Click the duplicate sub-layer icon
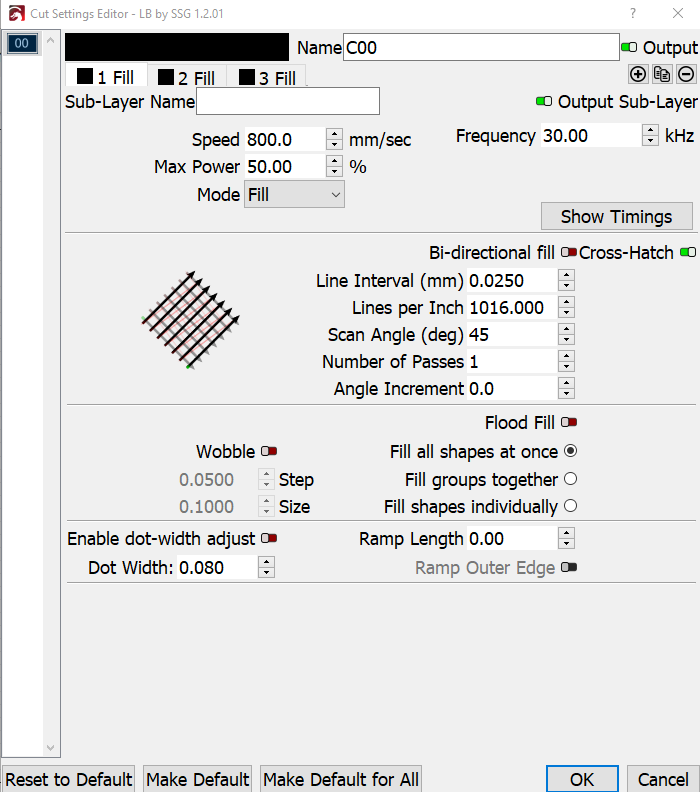The height and width of the screenshot is (792, 700). click(x=661, y=74)
